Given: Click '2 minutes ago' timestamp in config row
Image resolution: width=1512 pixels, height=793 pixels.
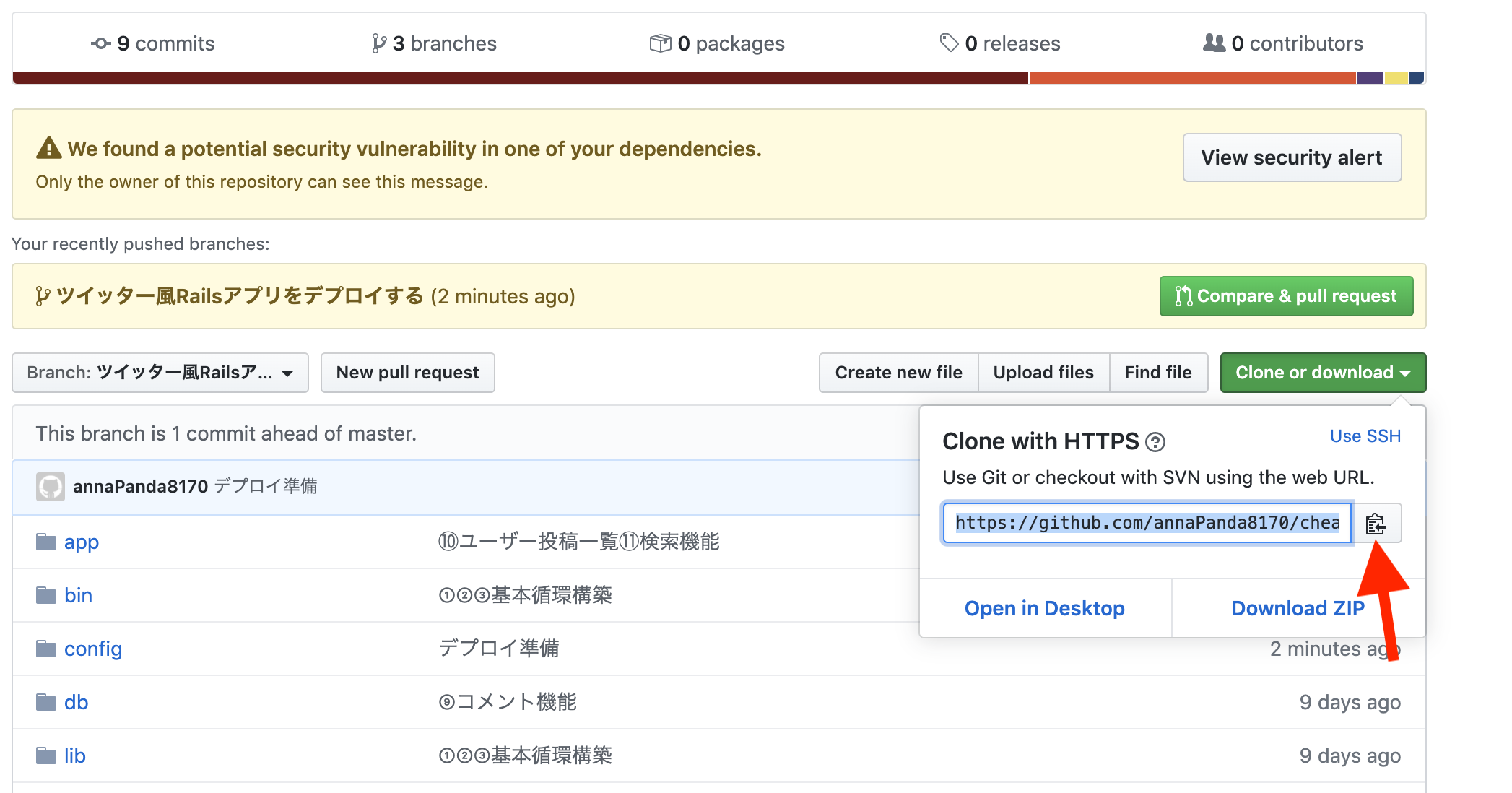Looking at the screenshot, I should 1335,649.
